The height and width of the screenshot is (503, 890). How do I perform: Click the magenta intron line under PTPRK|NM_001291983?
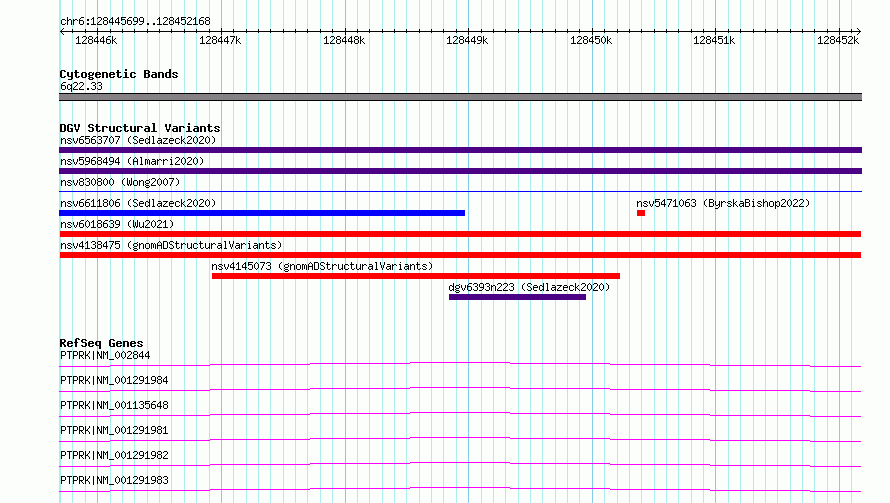pyautogui.click(x=460, y=489)
